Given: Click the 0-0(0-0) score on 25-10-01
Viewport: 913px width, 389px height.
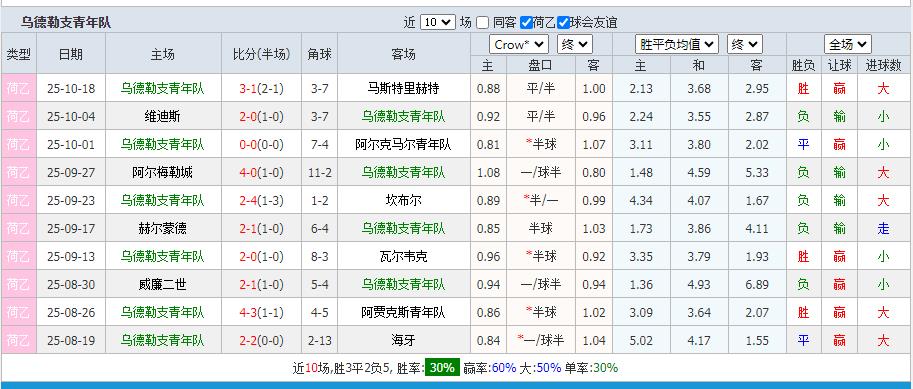Looking at the screenshot, I should 261,144.
